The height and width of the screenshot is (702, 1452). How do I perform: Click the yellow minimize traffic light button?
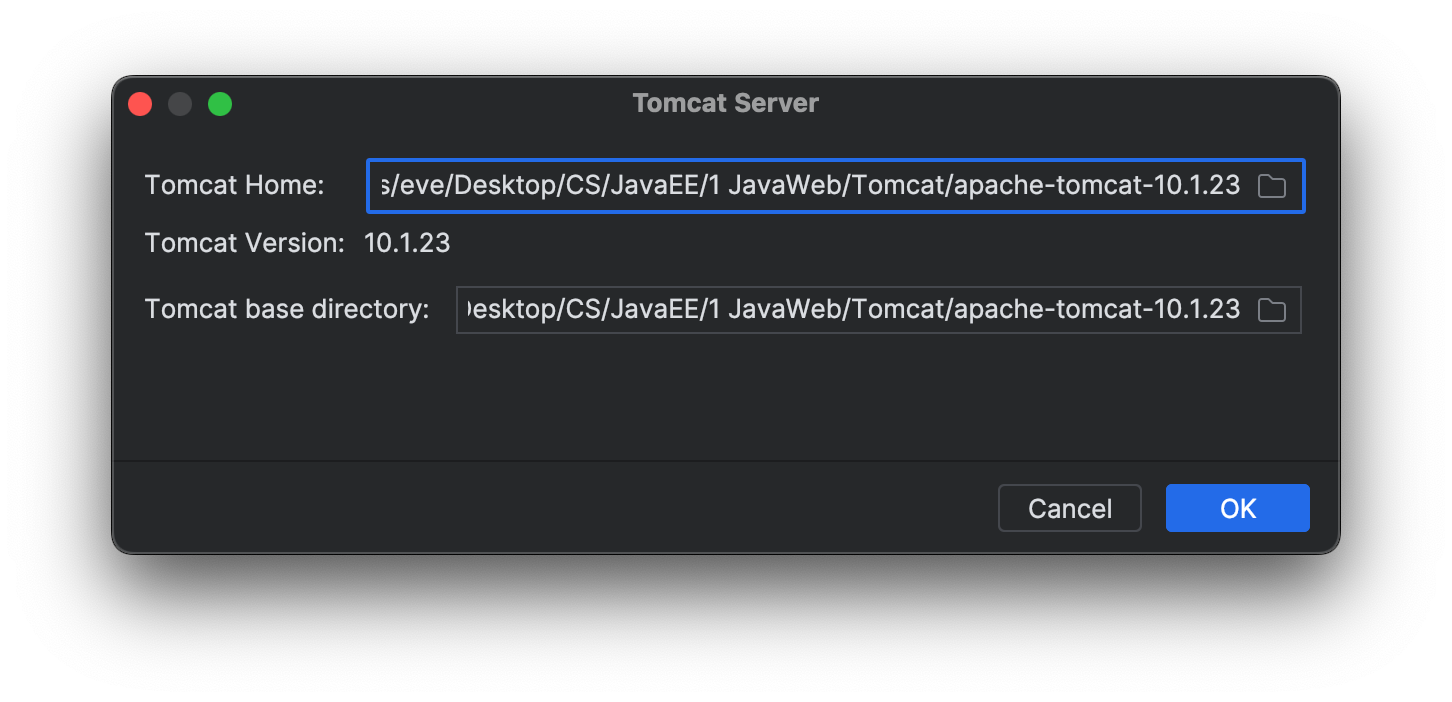point(180,103)
